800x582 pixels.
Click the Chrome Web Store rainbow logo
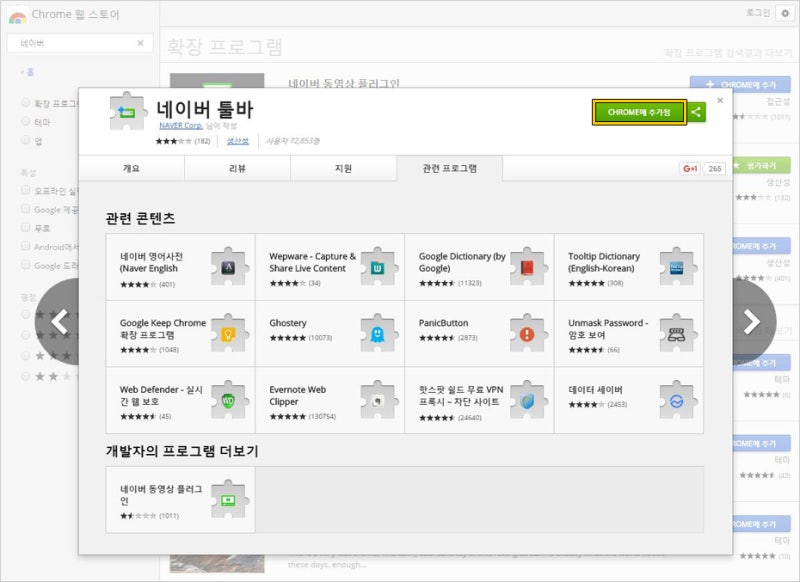point(17,17)
